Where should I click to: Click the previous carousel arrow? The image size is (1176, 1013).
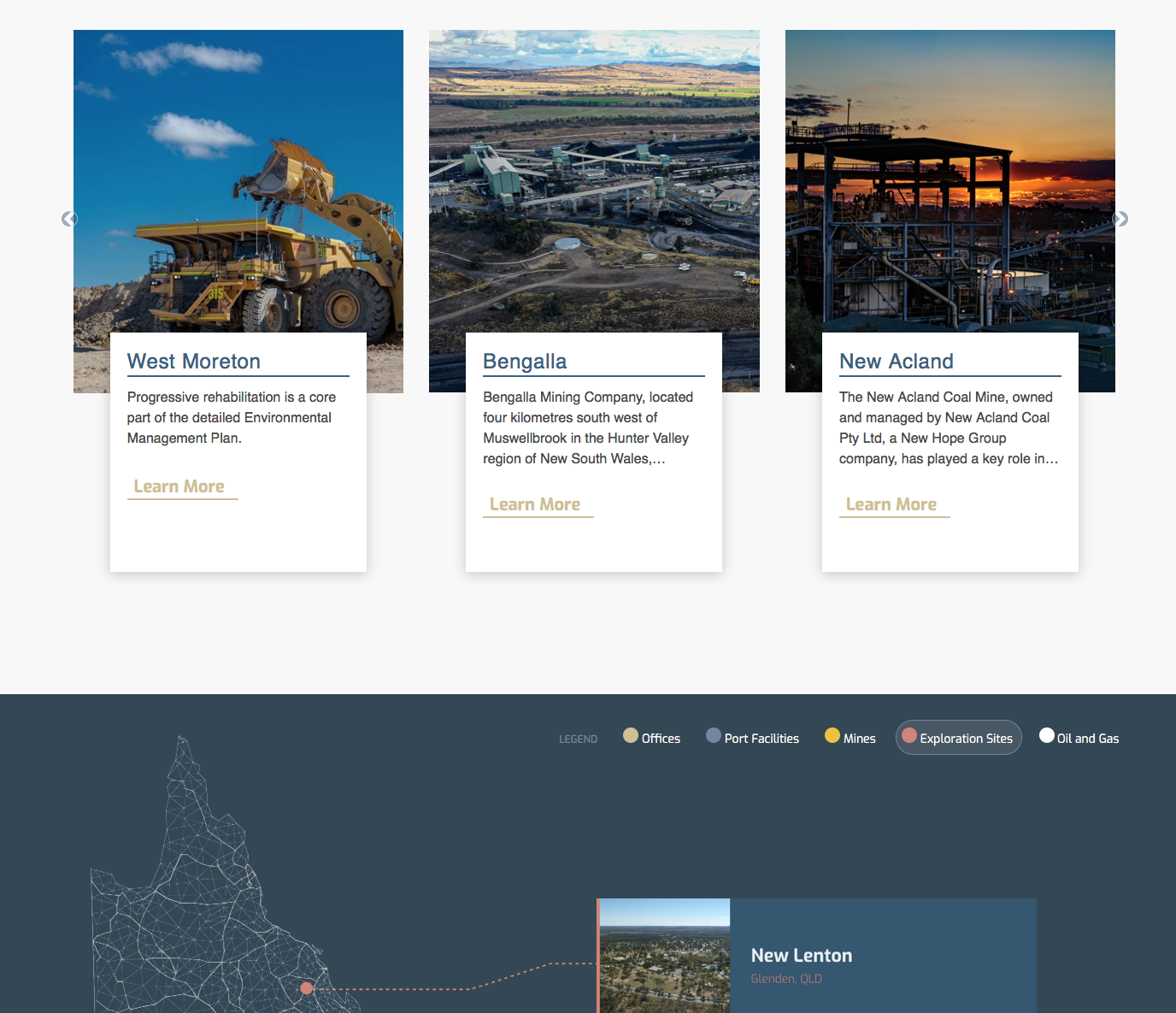pos(69,220)
